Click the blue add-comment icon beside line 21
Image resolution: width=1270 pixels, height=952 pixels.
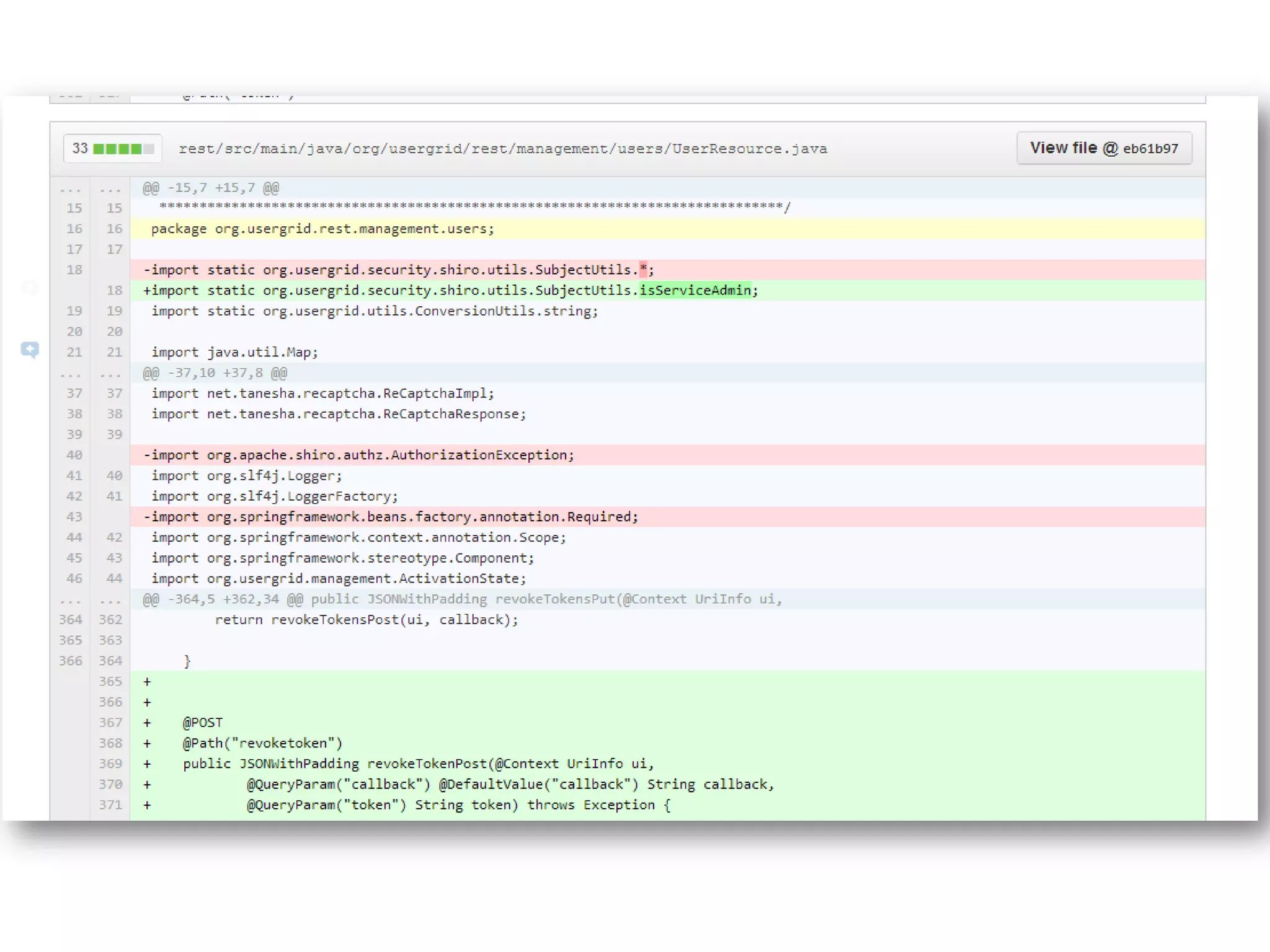point(29,350)
